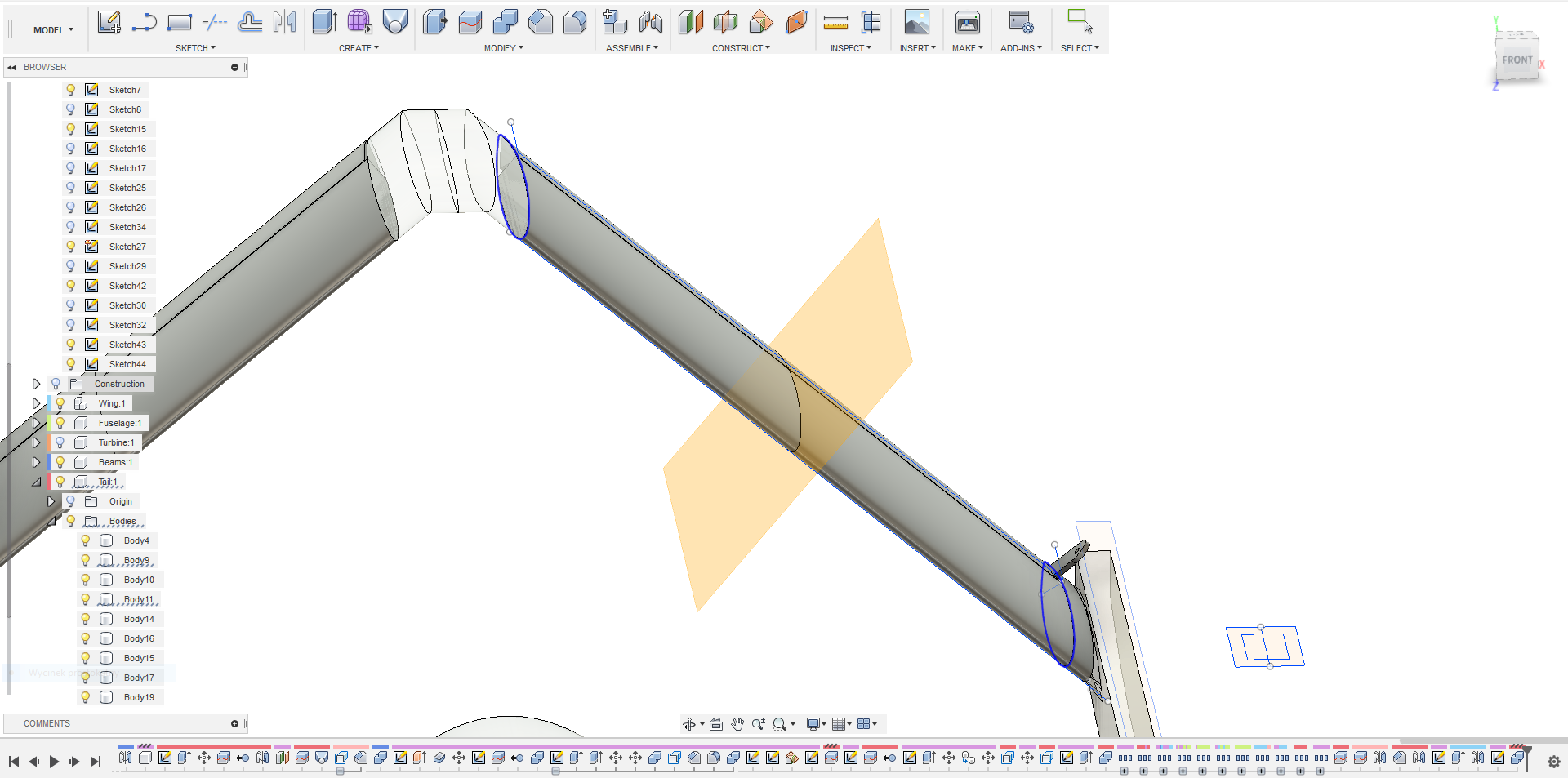Click the Create Sketch icon
The image size is (1568, 778).
(109, 22)
